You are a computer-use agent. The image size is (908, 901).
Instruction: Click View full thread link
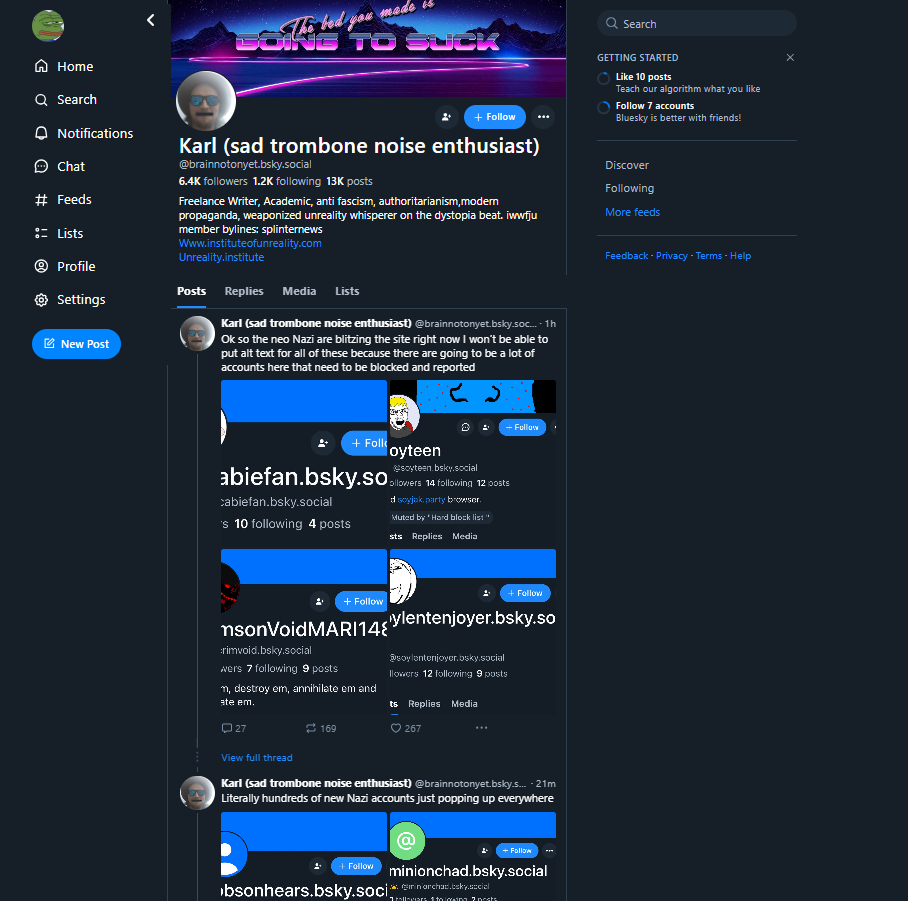(257, 758)
